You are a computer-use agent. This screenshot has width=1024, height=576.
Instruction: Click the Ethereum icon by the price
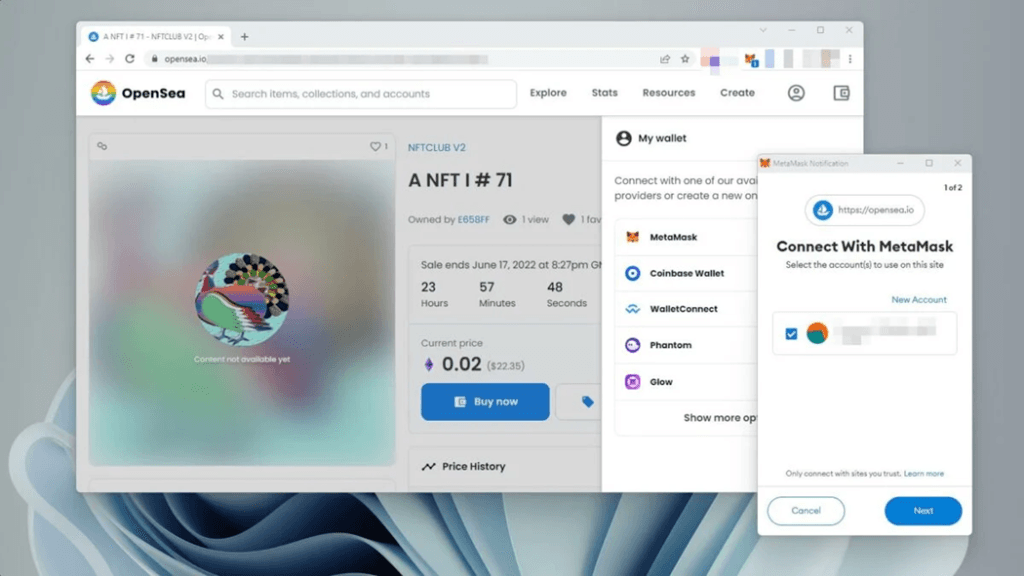(429, 364)
